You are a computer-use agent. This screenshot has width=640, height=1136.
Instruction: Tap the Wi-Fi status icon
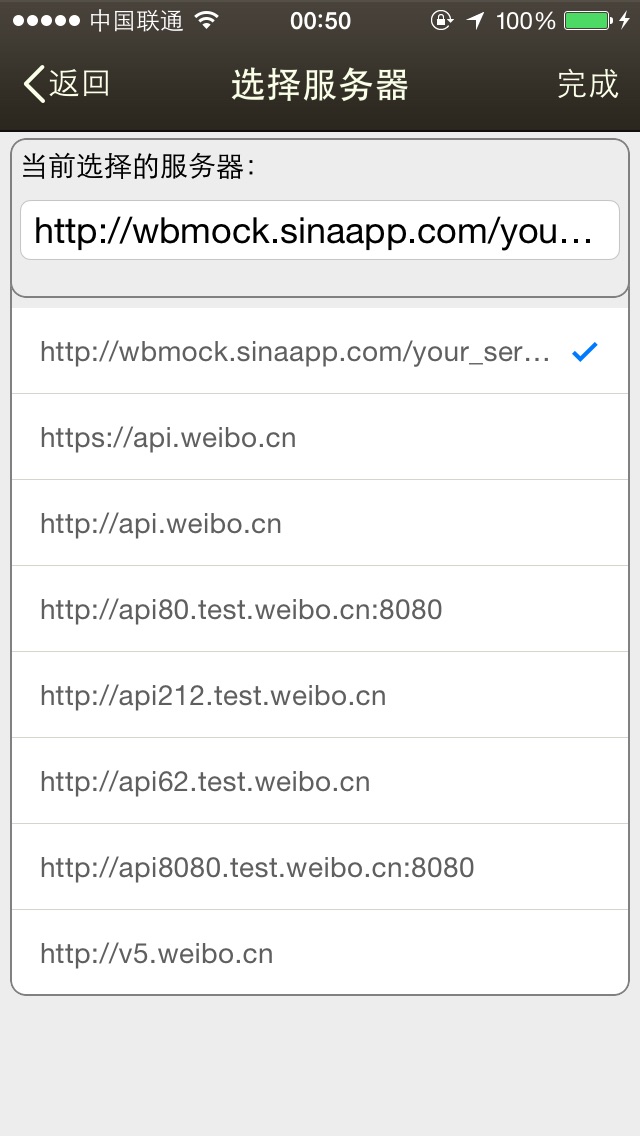point(207,20)
